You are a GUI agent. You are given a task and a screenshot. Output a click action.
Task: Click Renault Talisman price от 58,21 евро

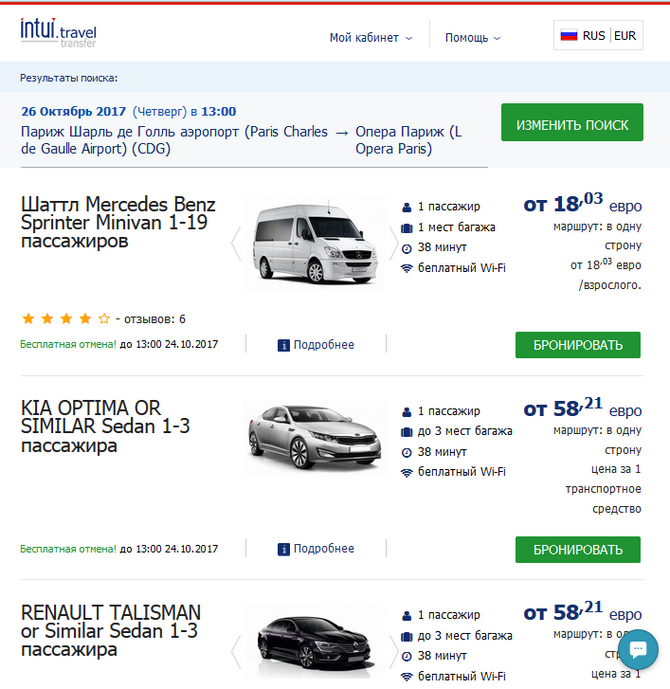tap(583, 612)
